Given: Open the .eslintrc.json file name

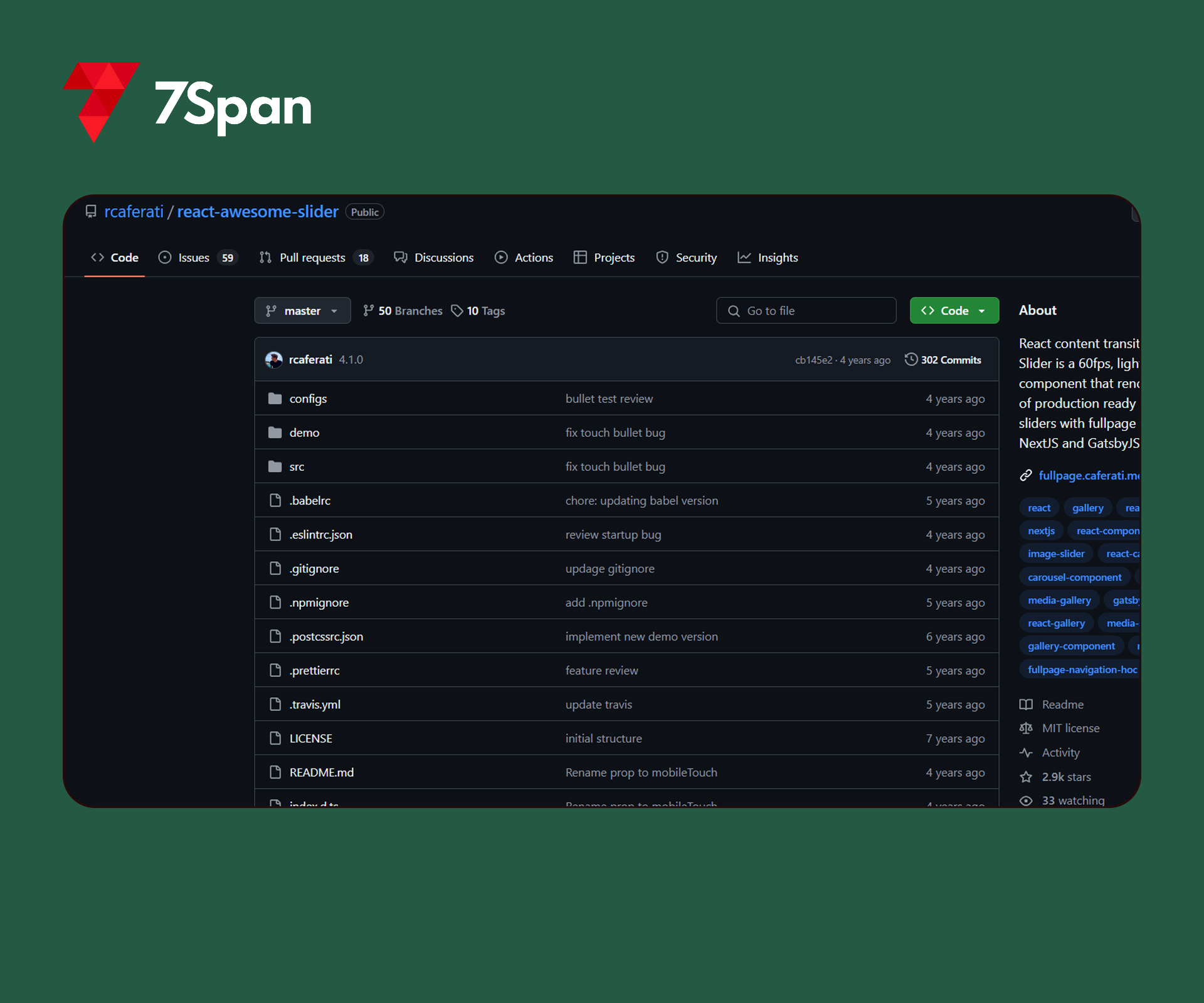Looking at the screenshot, I should [321, 534].
